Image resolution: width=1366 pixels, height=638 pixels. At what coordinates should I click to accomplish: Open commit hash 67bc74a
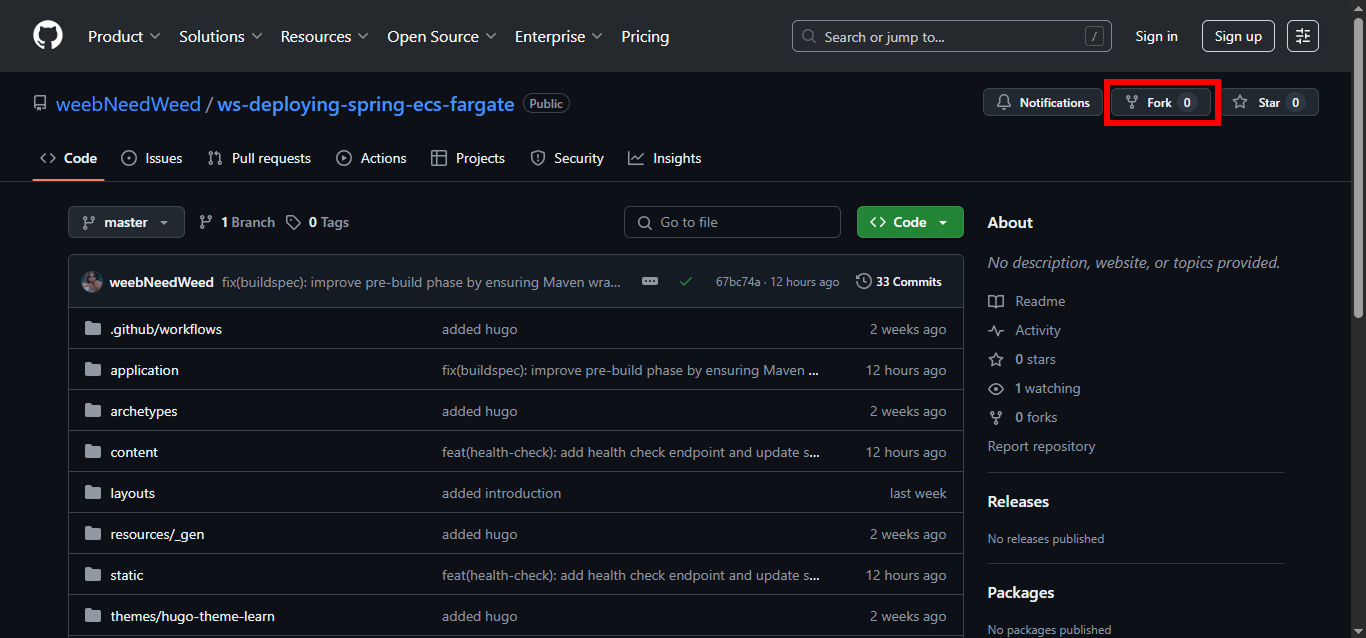[738, 282]
